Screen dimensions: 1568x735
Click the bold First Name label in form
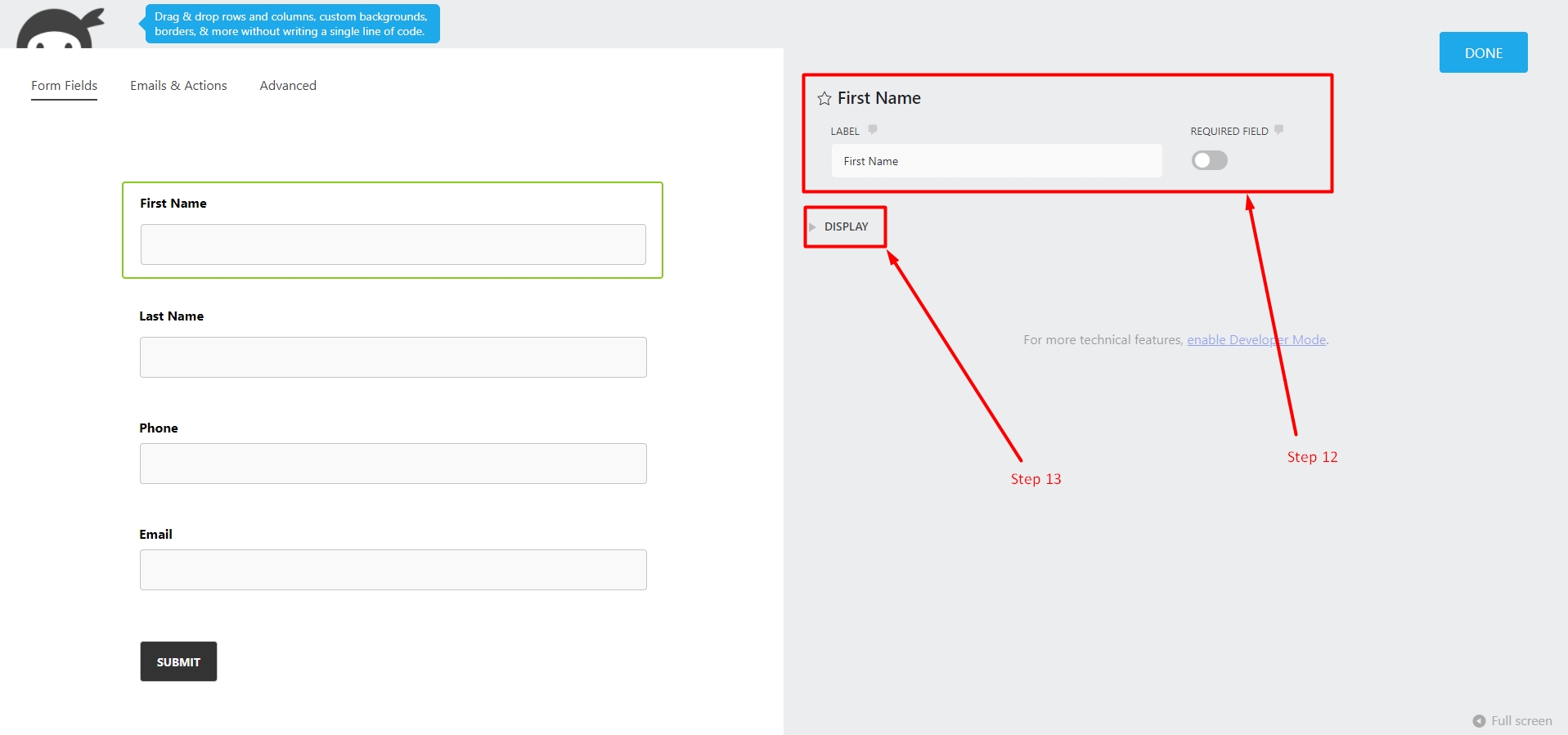173,204
